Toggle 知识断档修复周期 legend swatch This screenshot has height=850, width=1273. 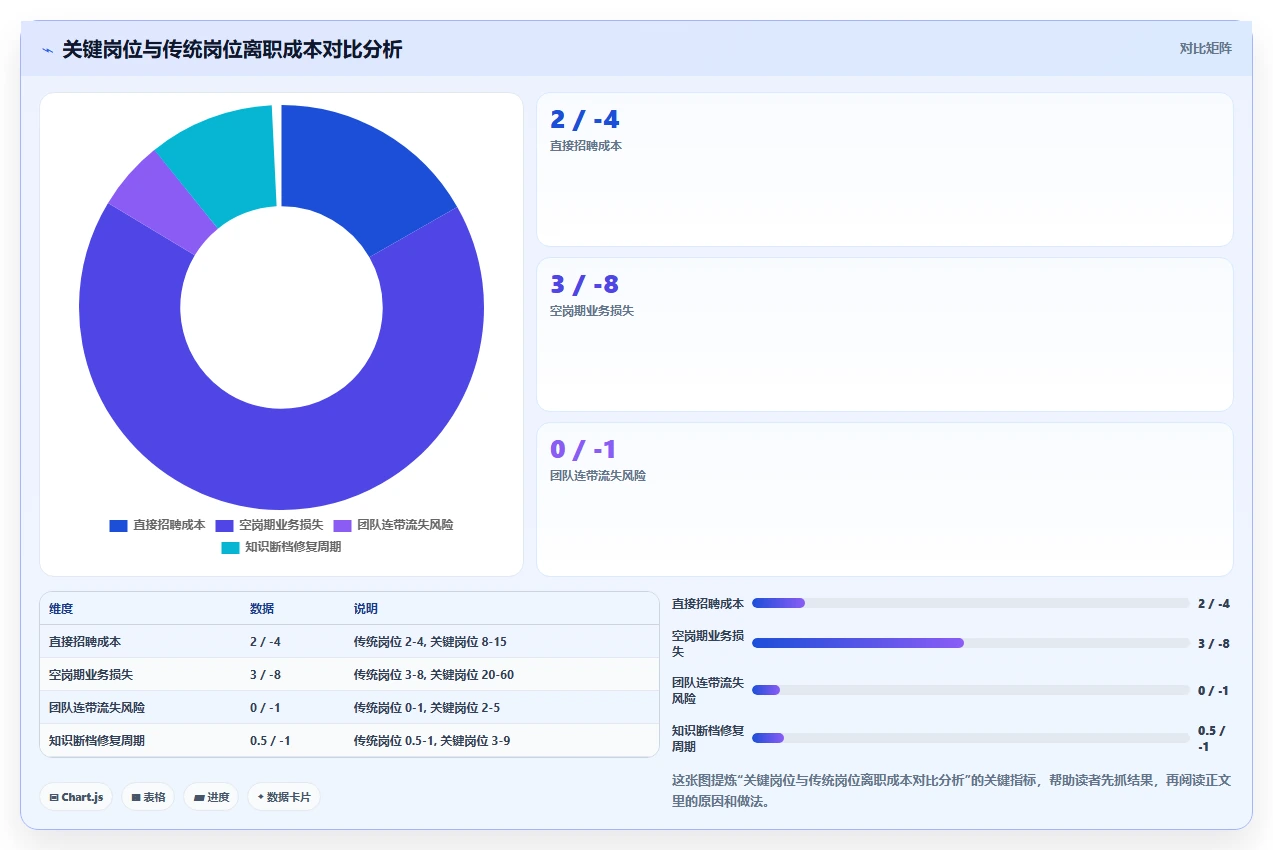[230, 547]
